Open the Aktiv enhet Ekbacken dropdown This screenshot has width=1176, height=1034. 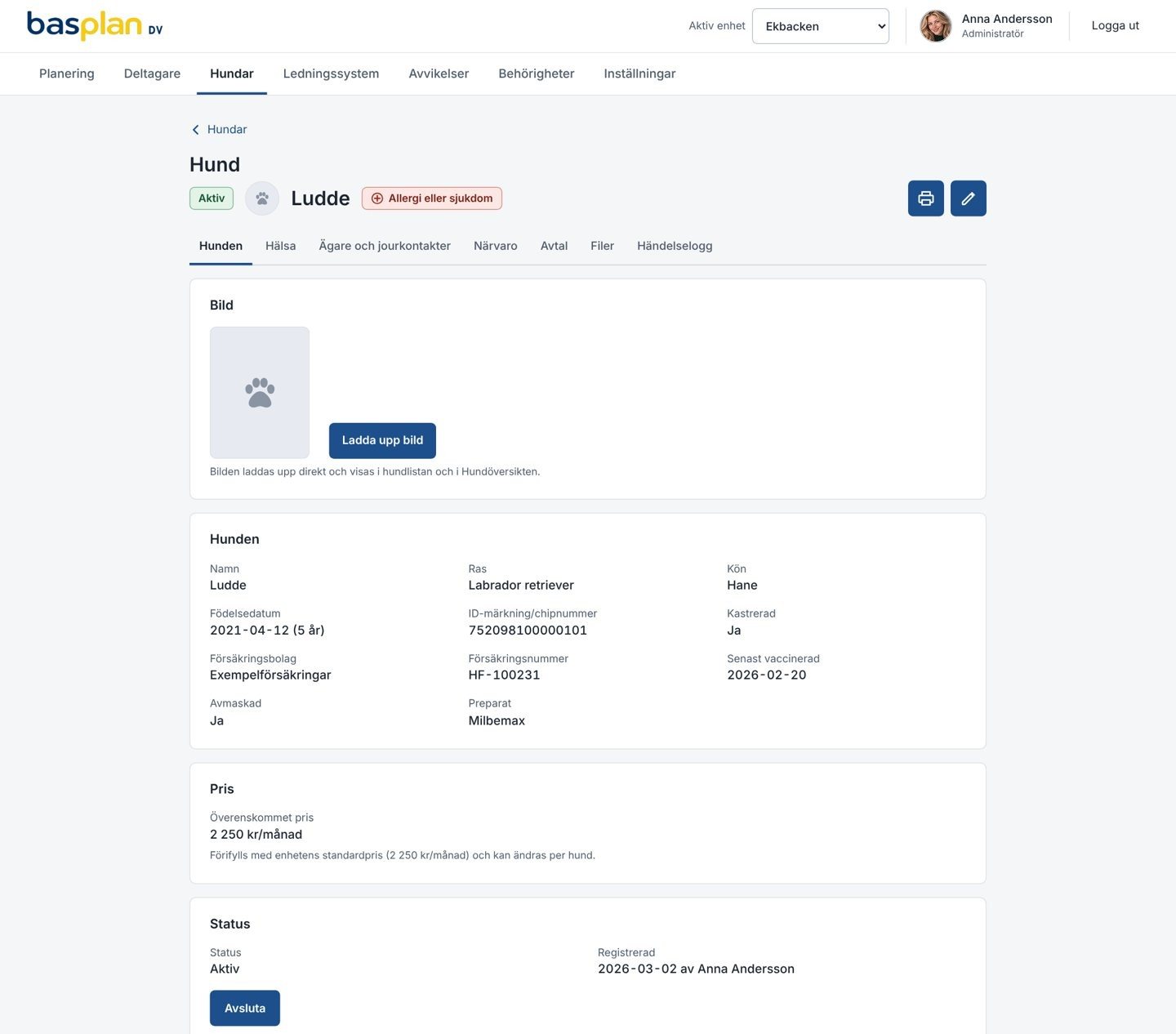pos(820,26)
